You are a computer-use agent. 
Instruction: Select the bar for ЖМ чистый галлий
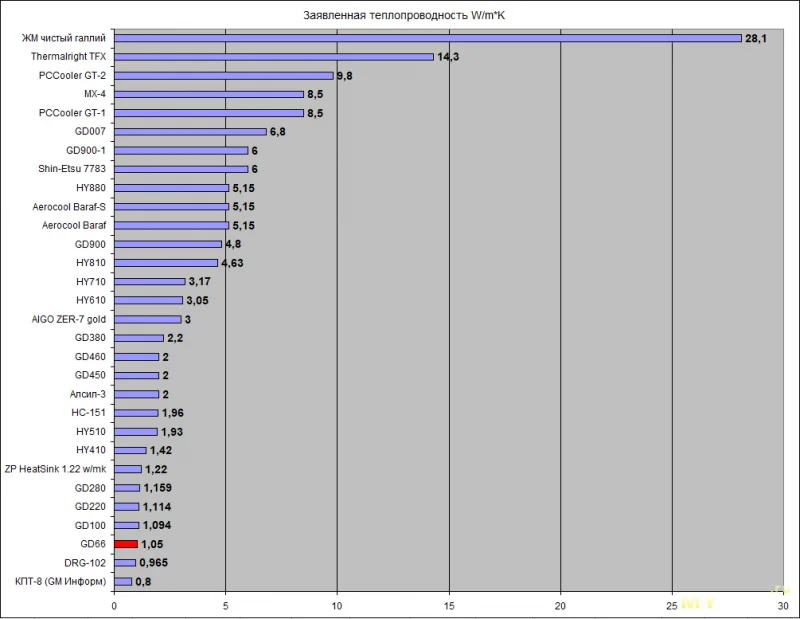point(428,38)
